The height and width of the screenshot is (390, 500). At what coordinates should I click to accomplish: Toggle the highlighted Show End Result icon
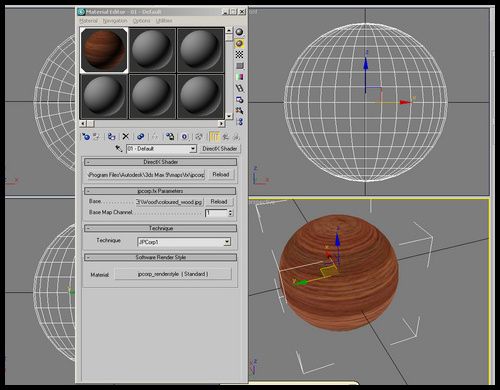215,136
